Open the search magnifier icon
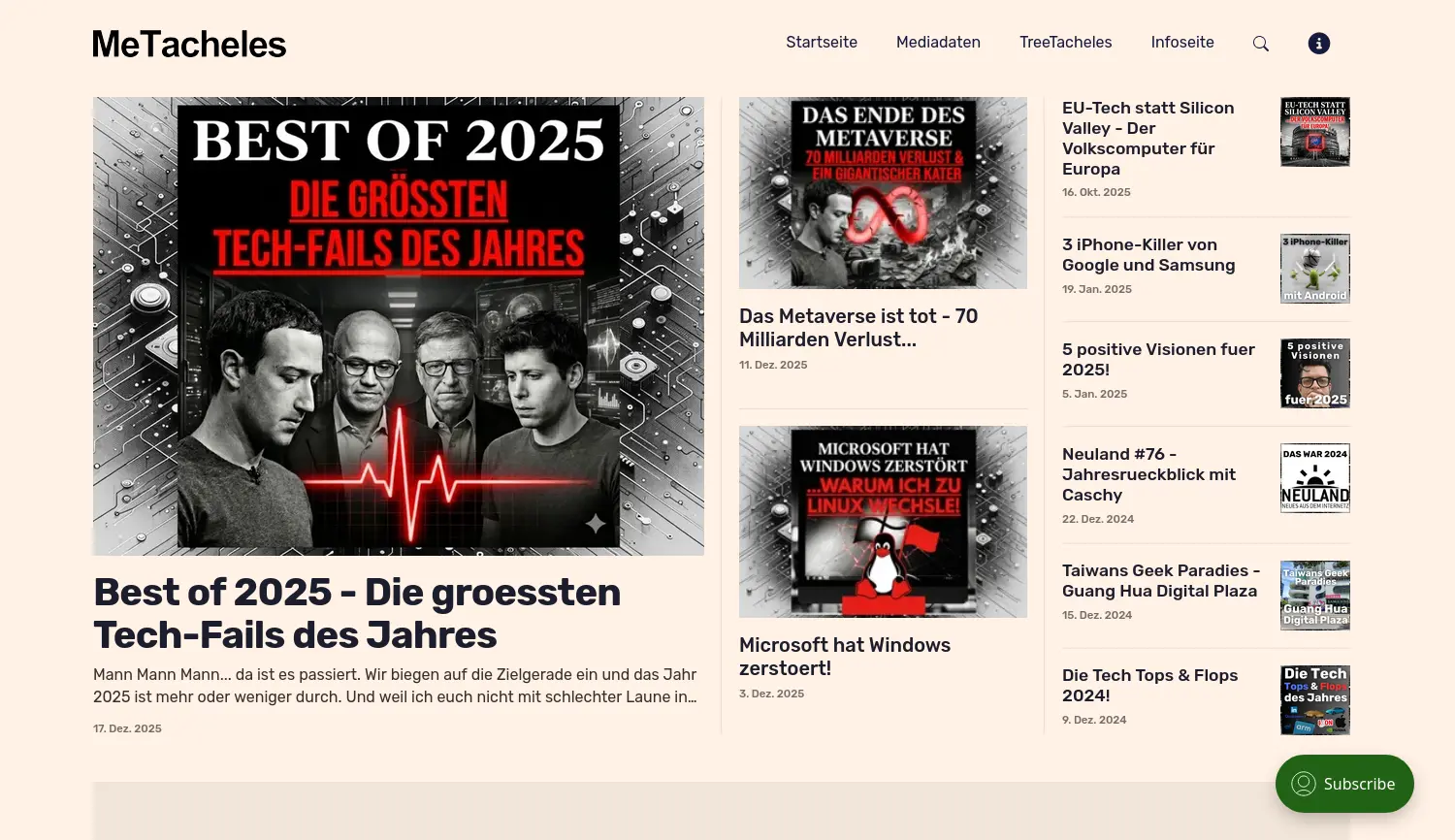 click(1261, 44)
